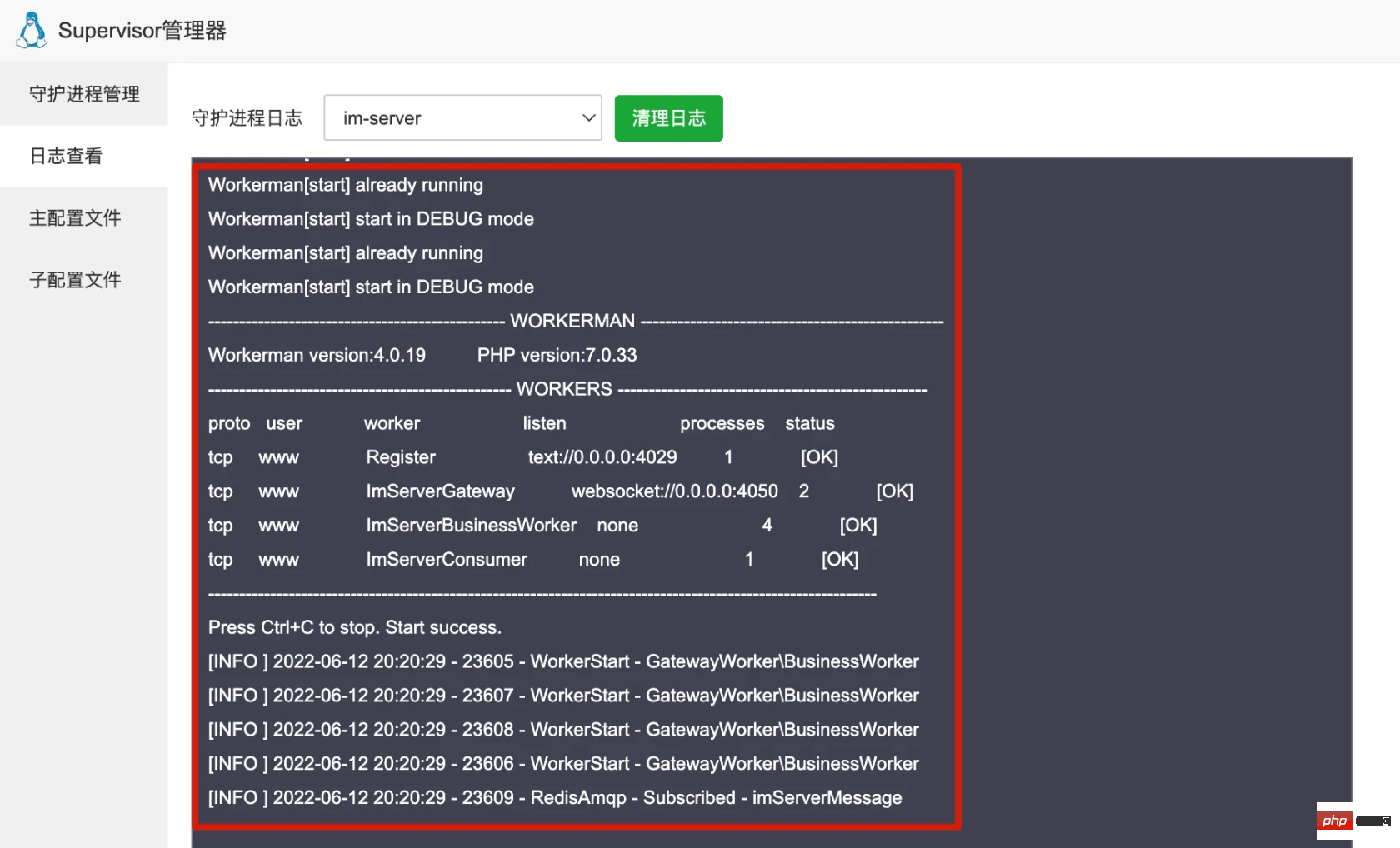
Task: Click the websocket://0.0.0.0:4050 listen address
Action: pos(674,491)
